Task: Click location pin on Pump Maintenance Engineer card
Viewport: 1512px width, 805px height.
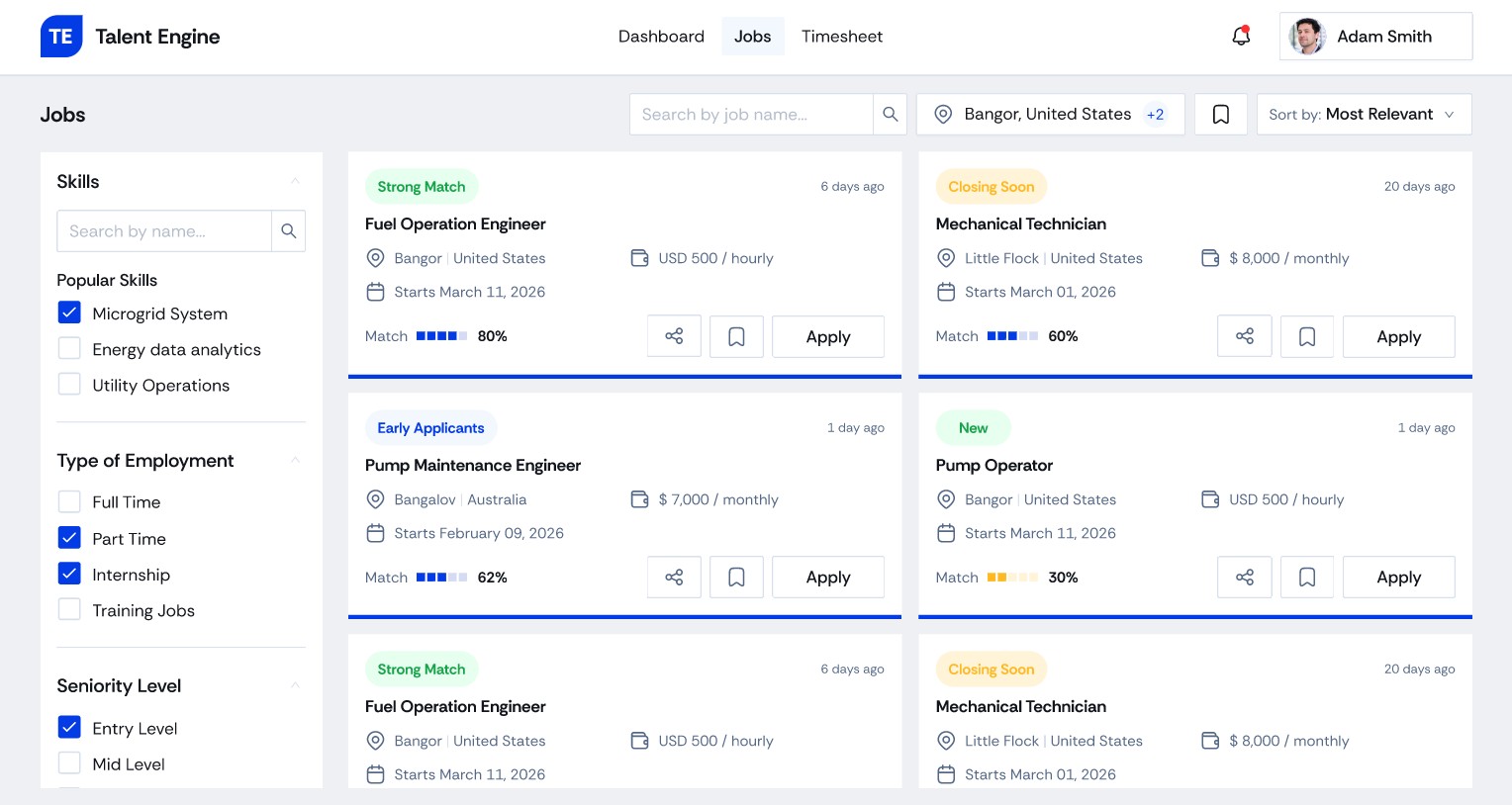Action: 375,499
